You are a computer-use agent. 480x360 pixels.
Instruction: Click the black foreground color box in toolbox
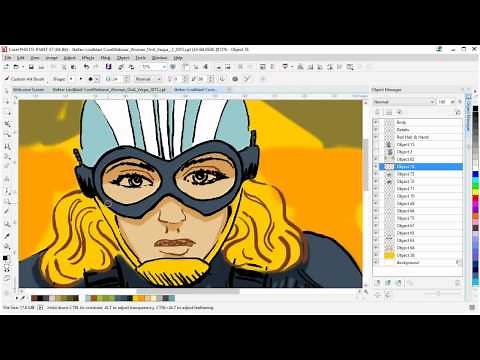tap(5, 258)
